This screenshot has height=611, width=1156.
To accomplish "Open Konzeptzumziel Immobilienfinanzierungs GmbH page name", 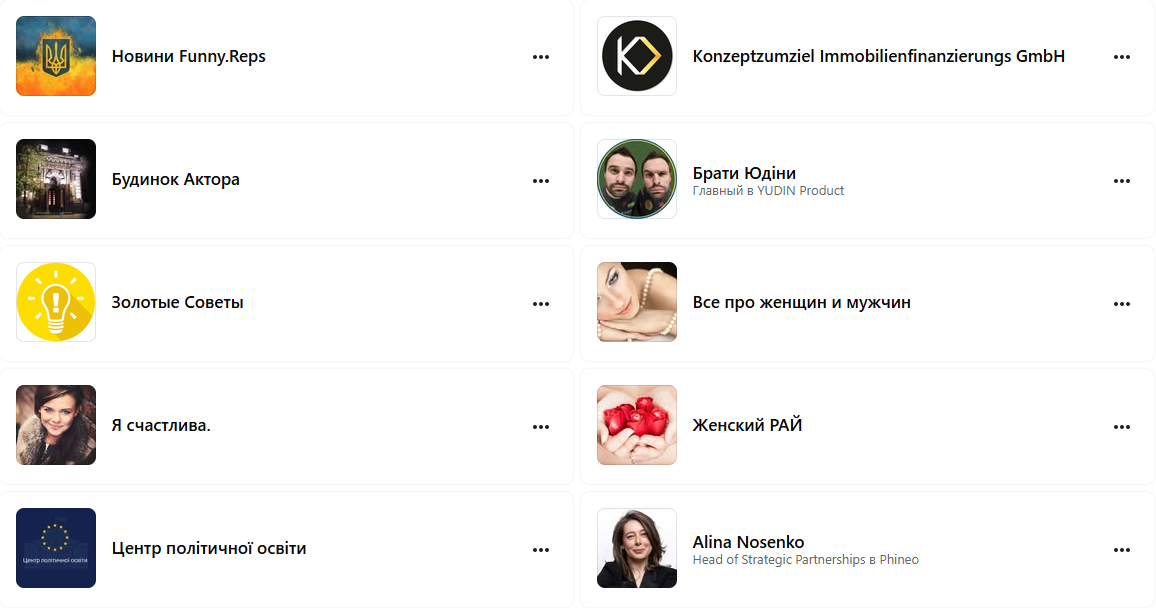I will point(878,56).
